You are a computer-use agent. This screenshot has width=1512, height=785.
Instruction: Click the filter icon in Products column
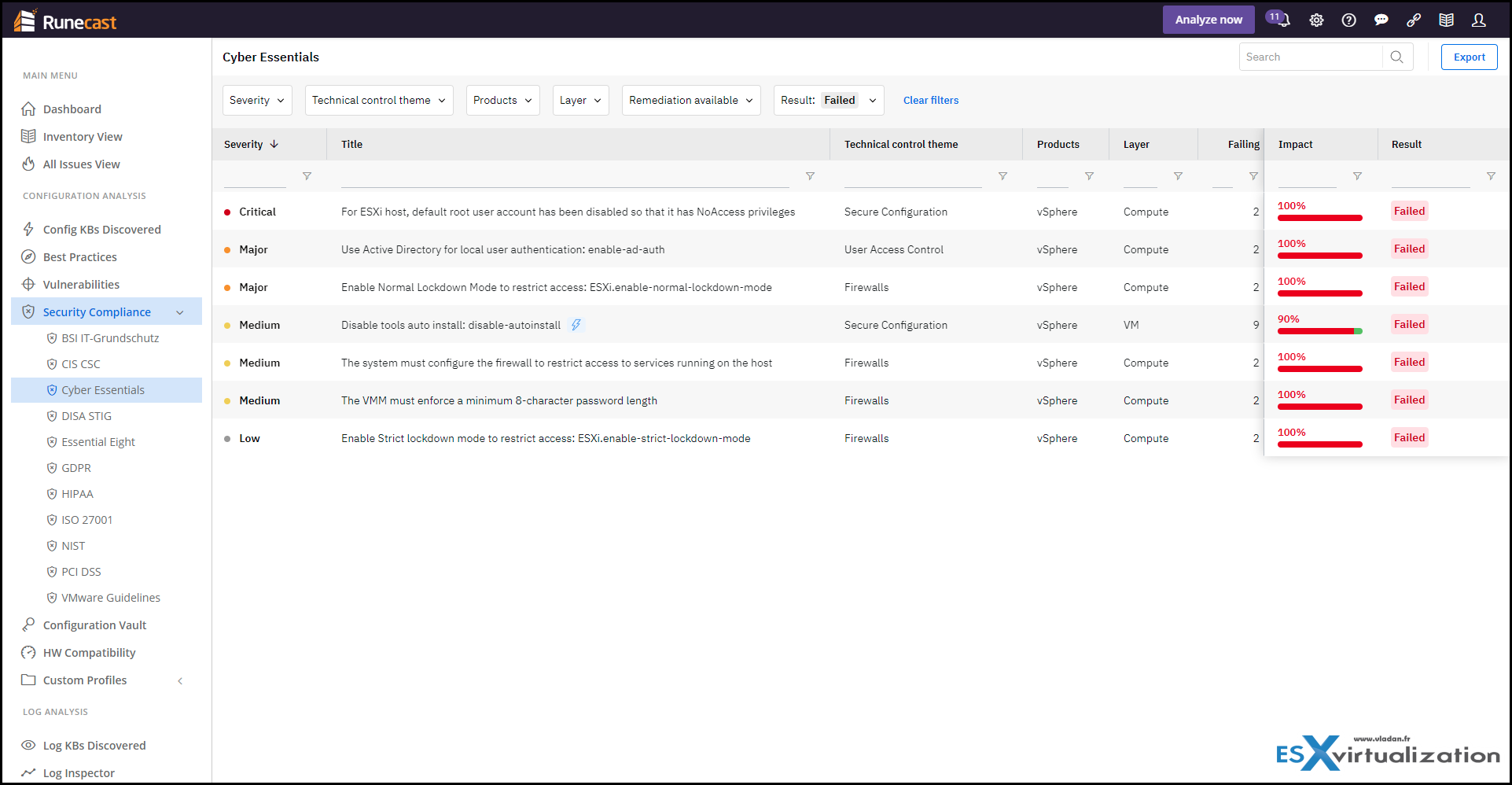(x=1089, y=176)
